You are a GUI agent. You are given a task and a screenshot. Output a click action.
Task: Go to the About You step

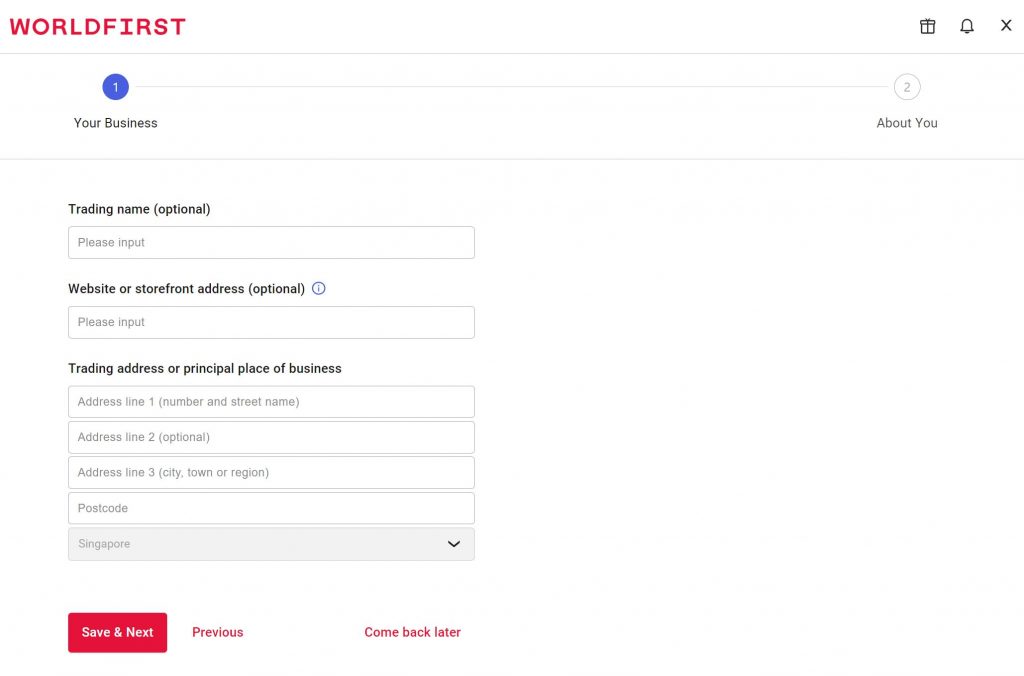click(x=907, y=122)
